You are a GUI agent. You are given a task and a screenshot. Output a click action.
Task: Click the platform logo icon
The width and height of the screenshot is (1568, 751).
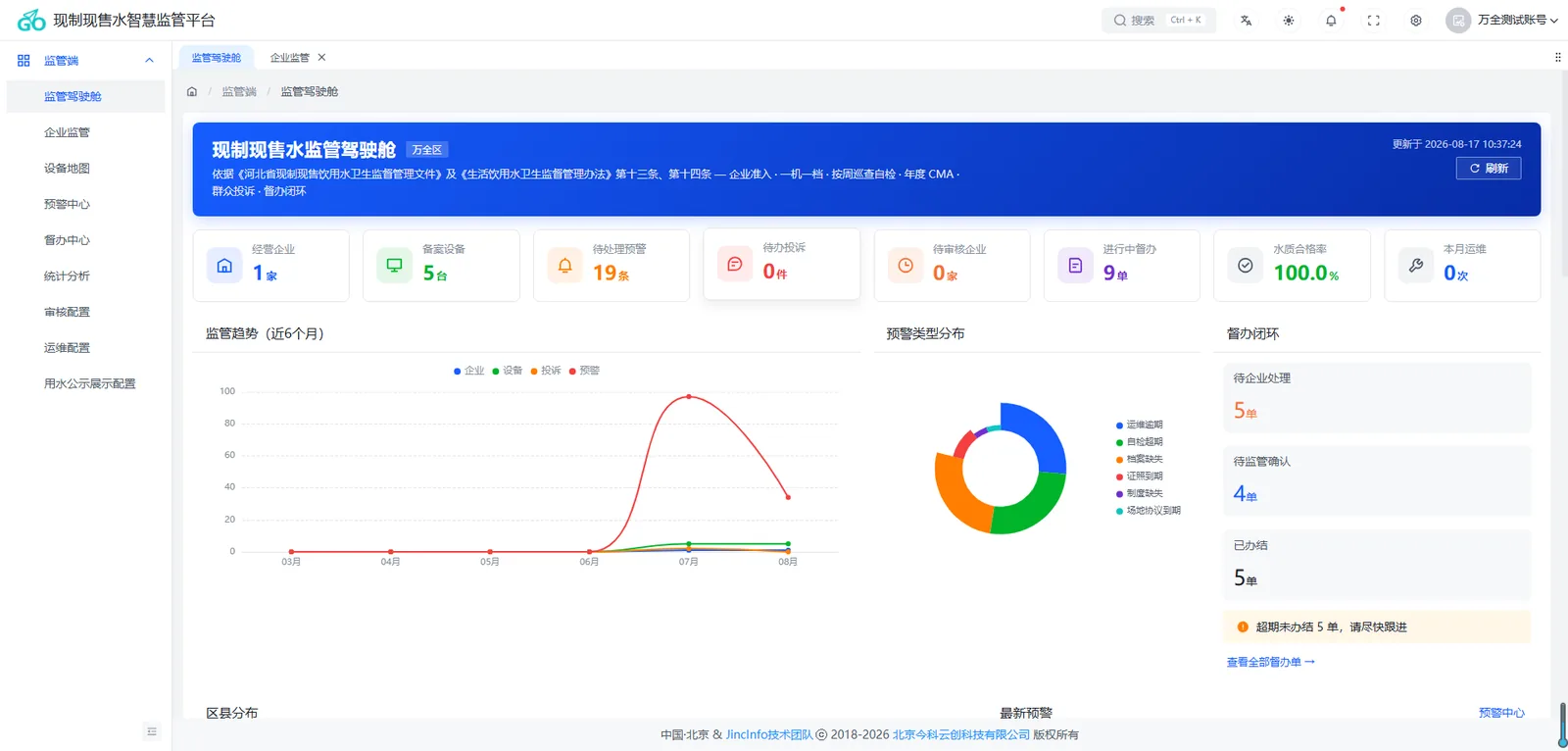pyautogui.click(x=31, y=20)
